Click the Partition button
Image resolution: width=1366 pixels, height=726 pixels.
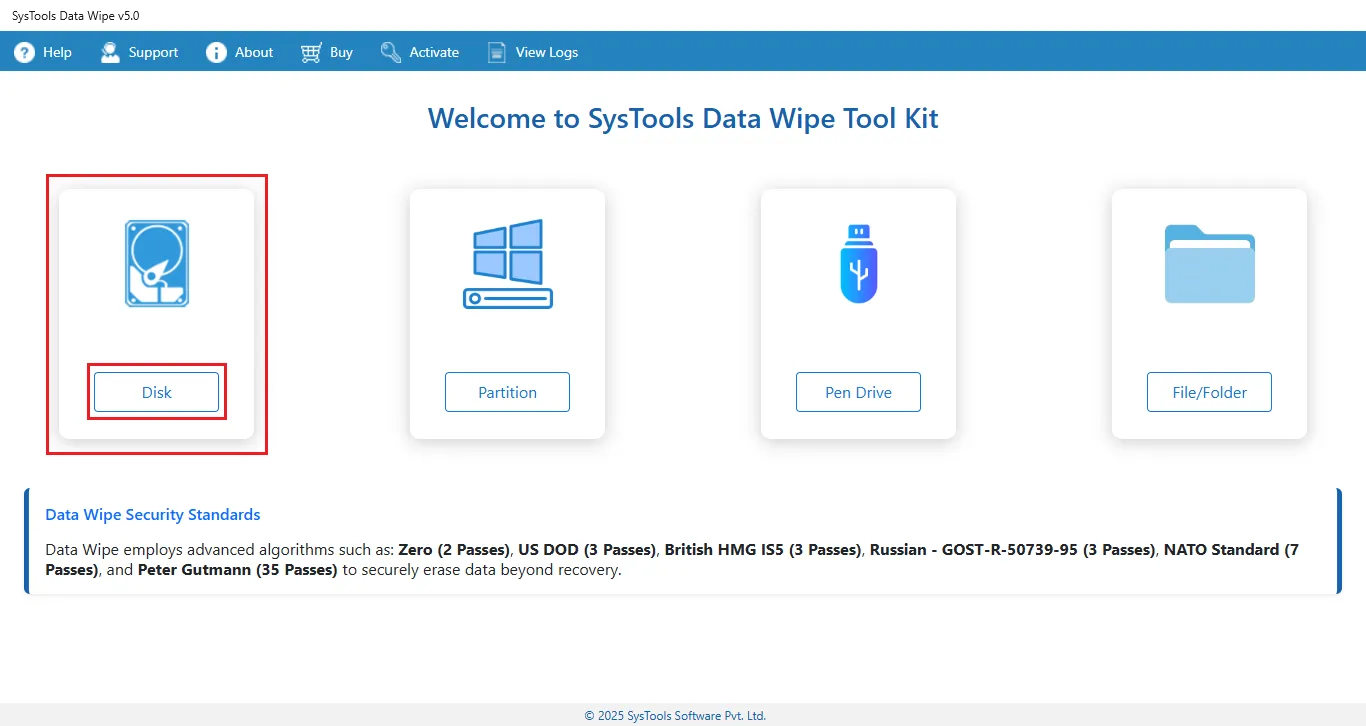click(508, 392)
